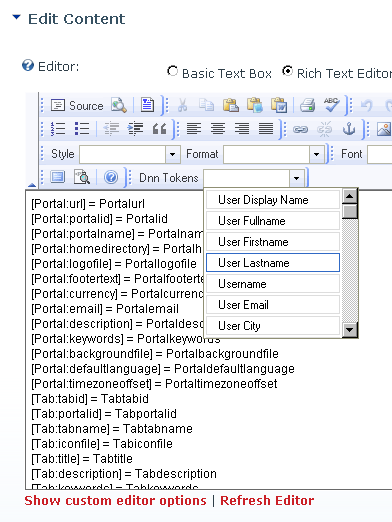Click the Print icon in toolbar
This screenshot has height=522, width=392.
coord(307,106)
